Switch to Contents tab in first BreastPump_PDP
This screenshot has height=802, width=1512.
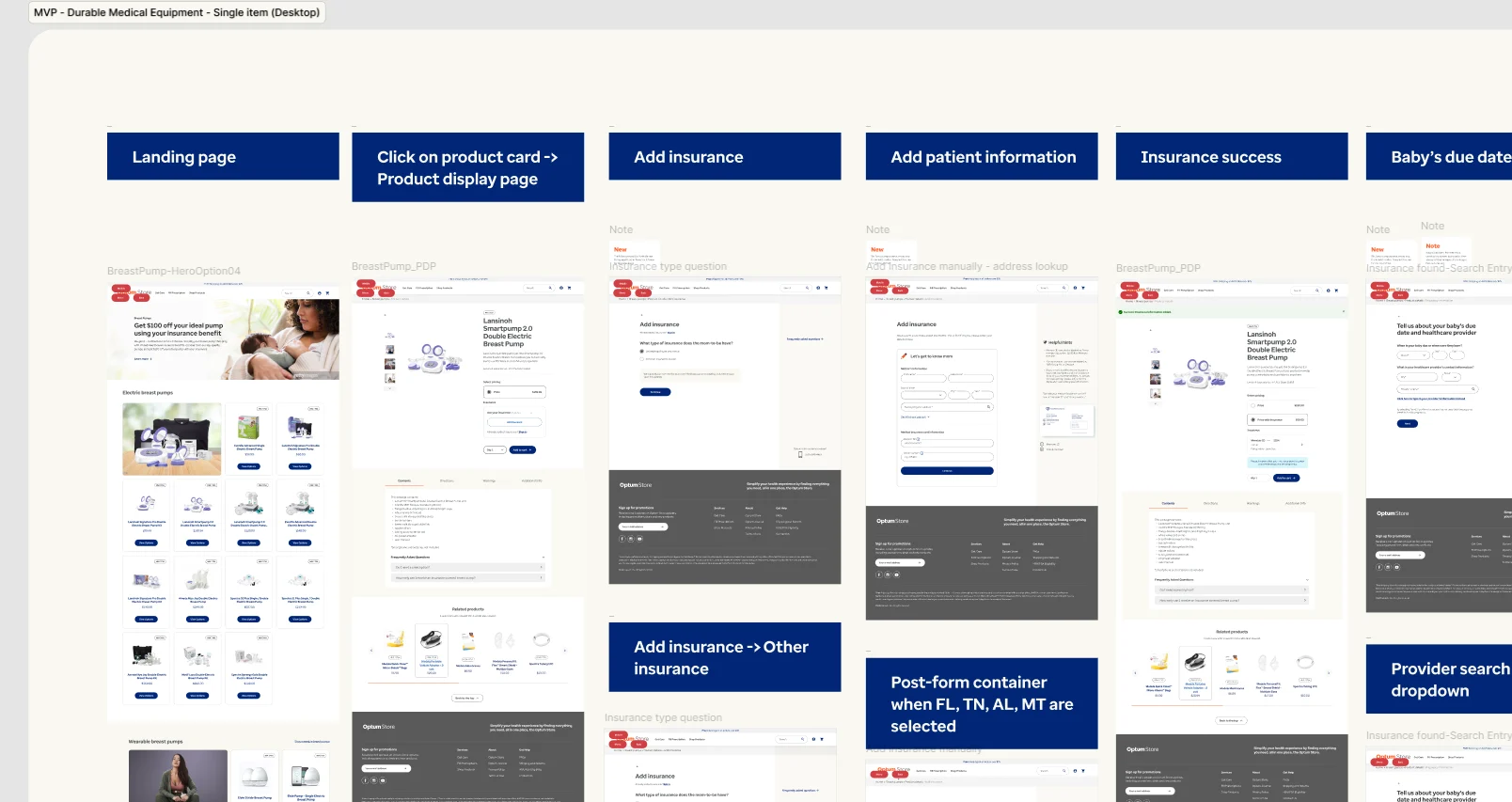click(x=404, y=480)
